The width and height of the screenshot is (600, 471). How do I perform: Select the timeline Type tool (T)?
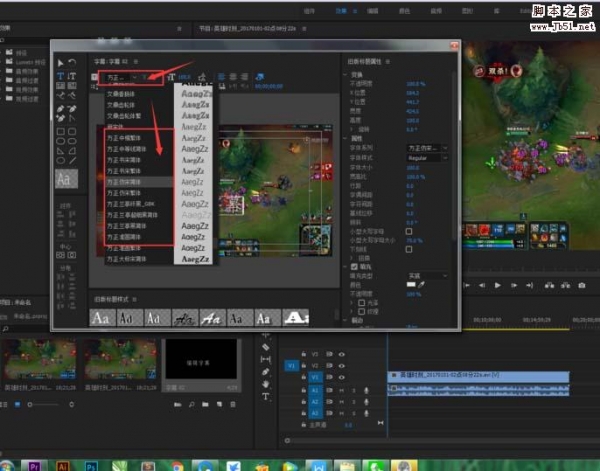266,396
